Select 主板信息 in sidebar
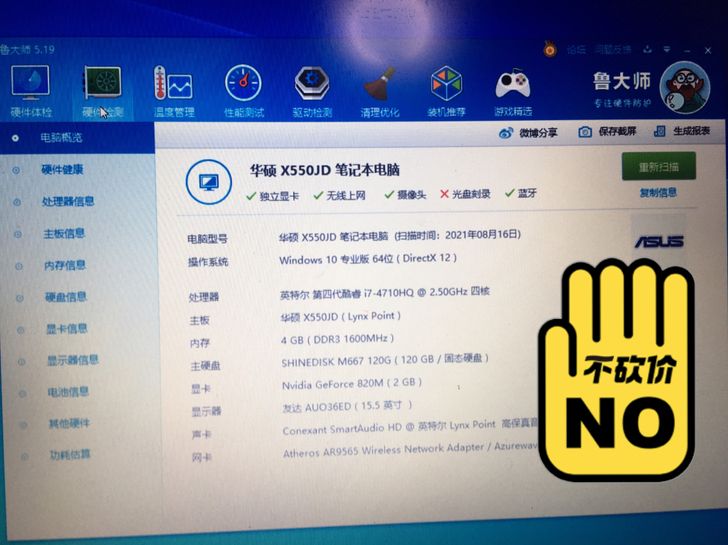The height and width of the screenshot is (545, 728). pyautogui.click(x=64, y=234)
